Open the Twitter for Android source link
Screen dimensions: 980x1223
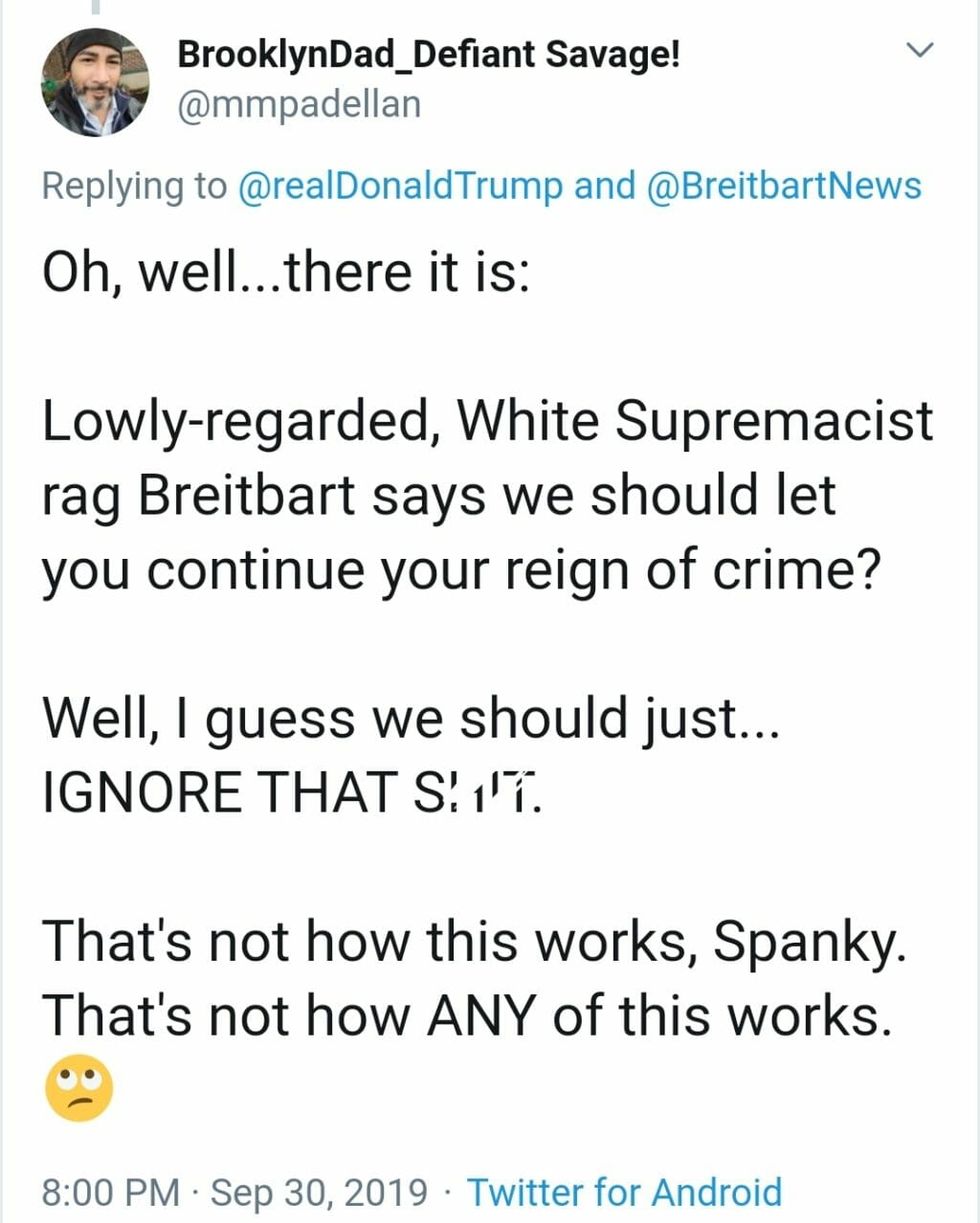[624, 1193]
